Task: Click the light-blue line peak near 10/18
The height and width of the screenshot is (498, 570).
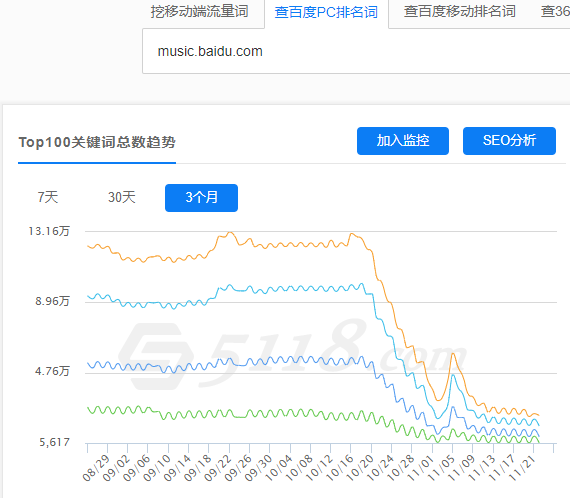Action: 361,284
